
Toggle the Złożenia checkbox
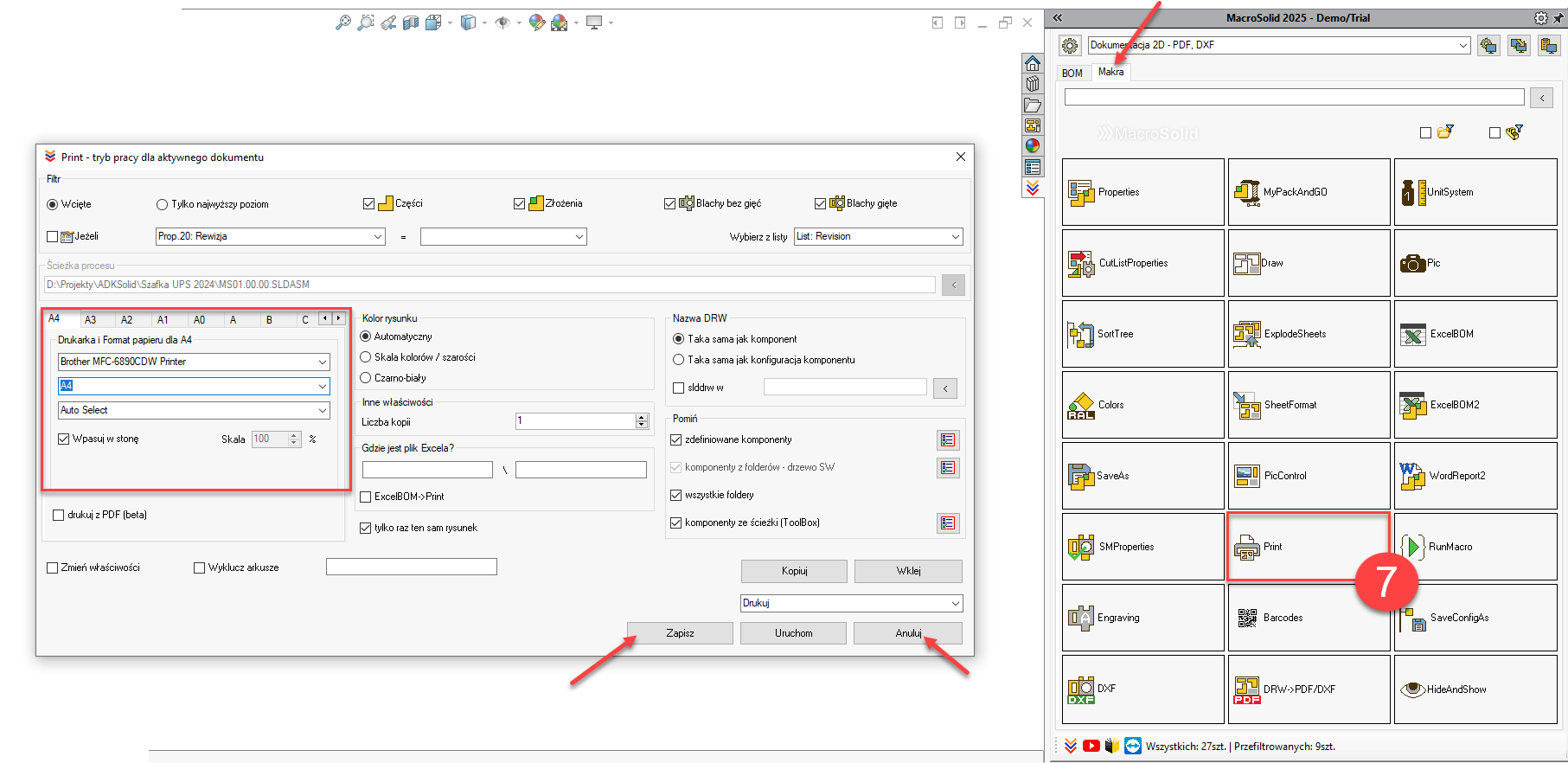point(519,204)
